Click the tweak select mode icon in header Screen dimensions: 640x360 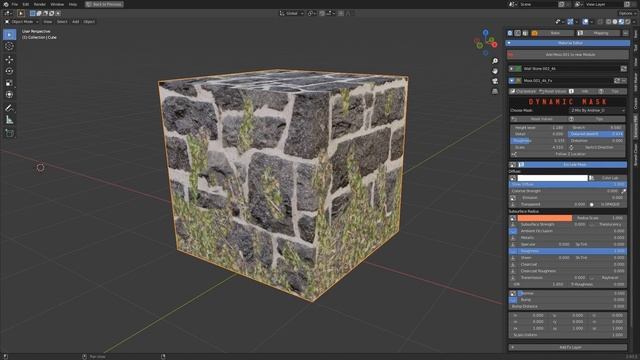(x=21, y=13)
